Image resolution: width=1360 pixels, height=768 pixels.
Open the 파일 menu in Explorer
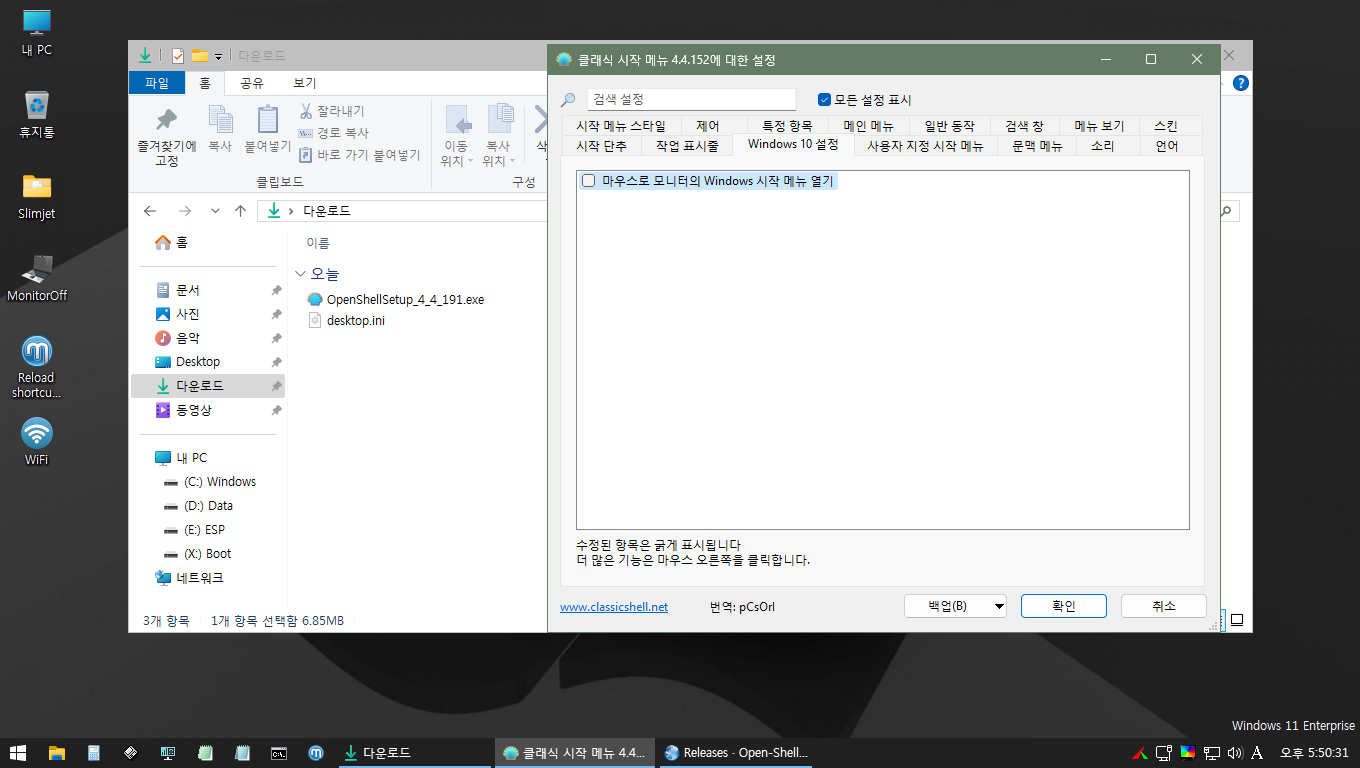point(157,83)
